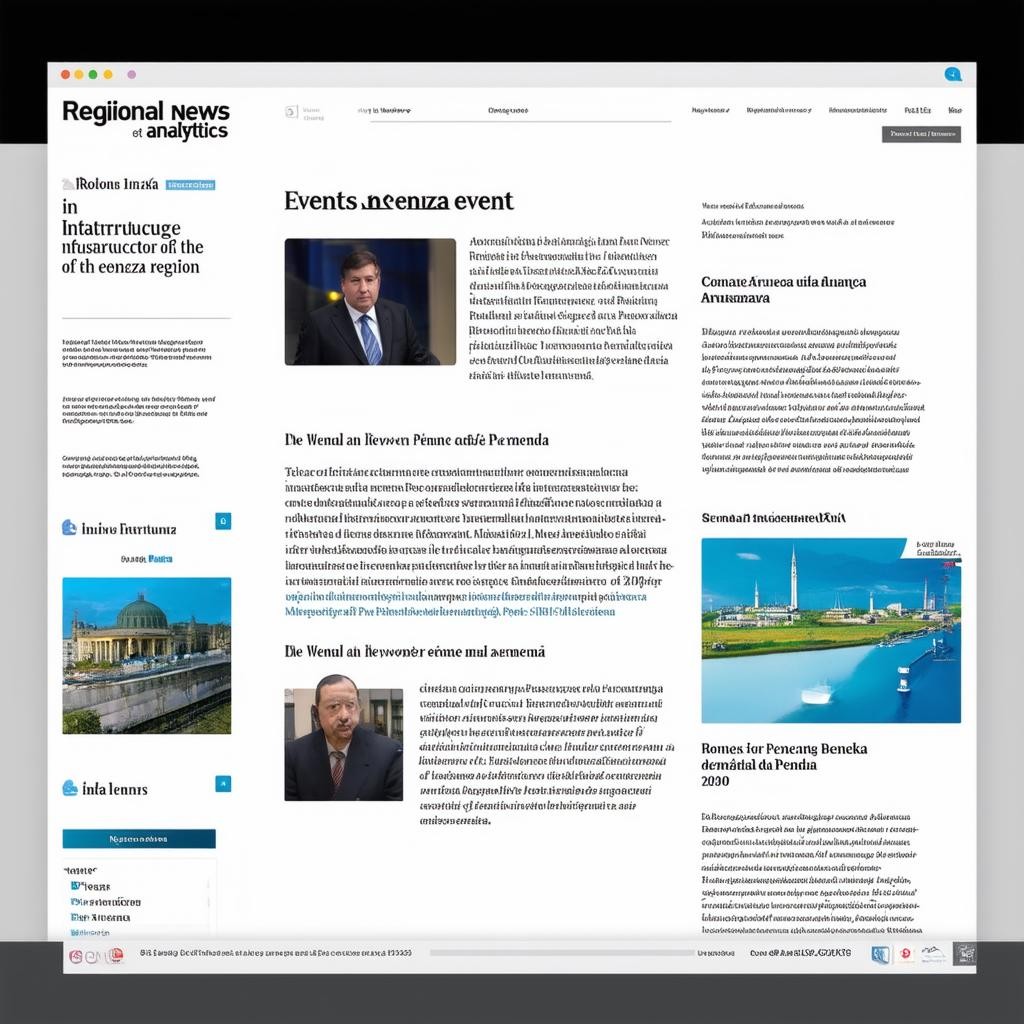Screen dimensions: 1024x1024
Task: Click the dark grey button below top navigation
Action: coord(921,134)
